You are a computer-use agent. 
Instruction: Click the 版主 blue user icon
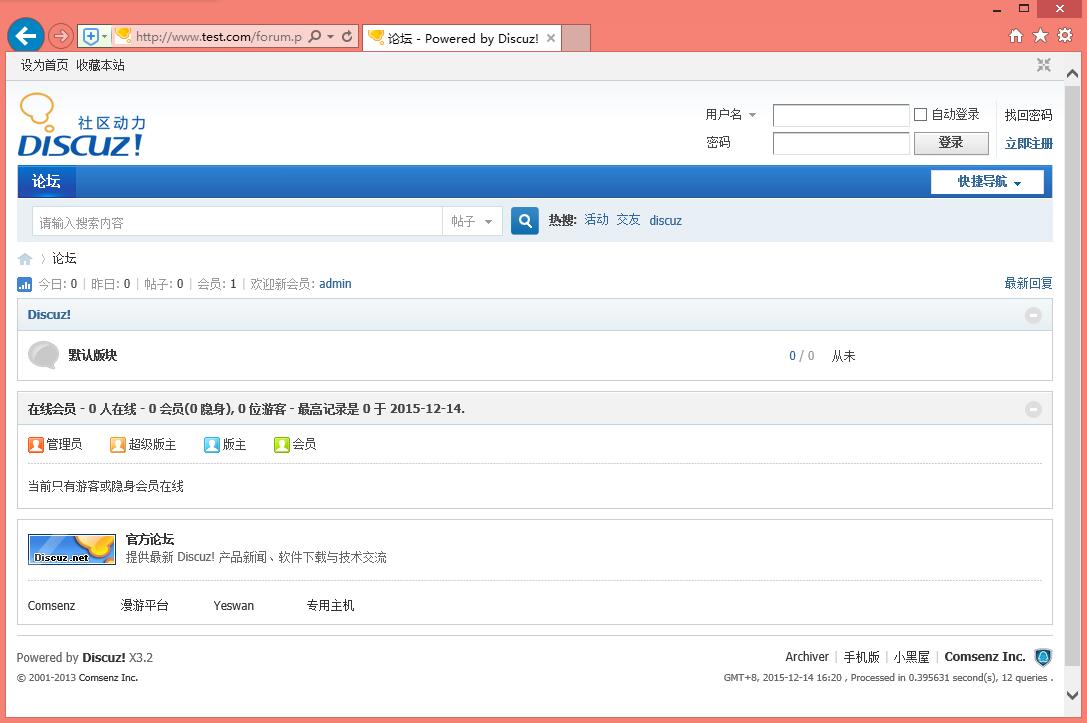pyautogui.click(x=211, y=444)
